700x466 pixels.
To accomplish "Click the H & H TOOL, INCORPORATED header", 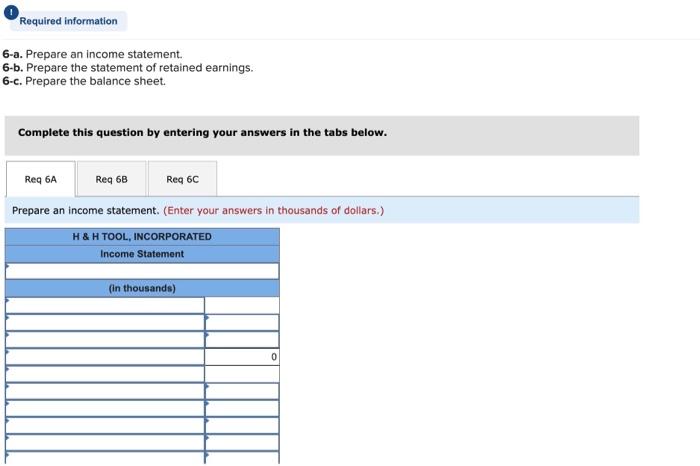I will (142, 237).
